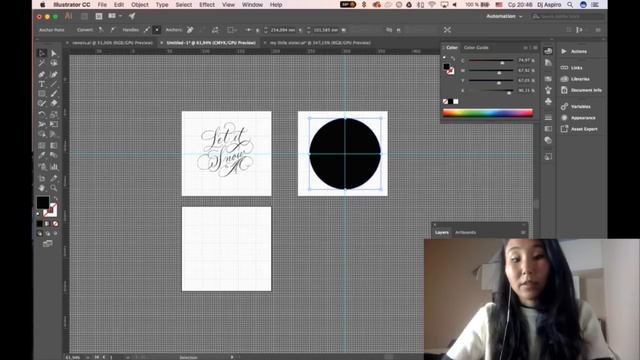This screenshot has width=640, height=360.
Task: Open macOS Spotlight search
Action: [570, 5]
